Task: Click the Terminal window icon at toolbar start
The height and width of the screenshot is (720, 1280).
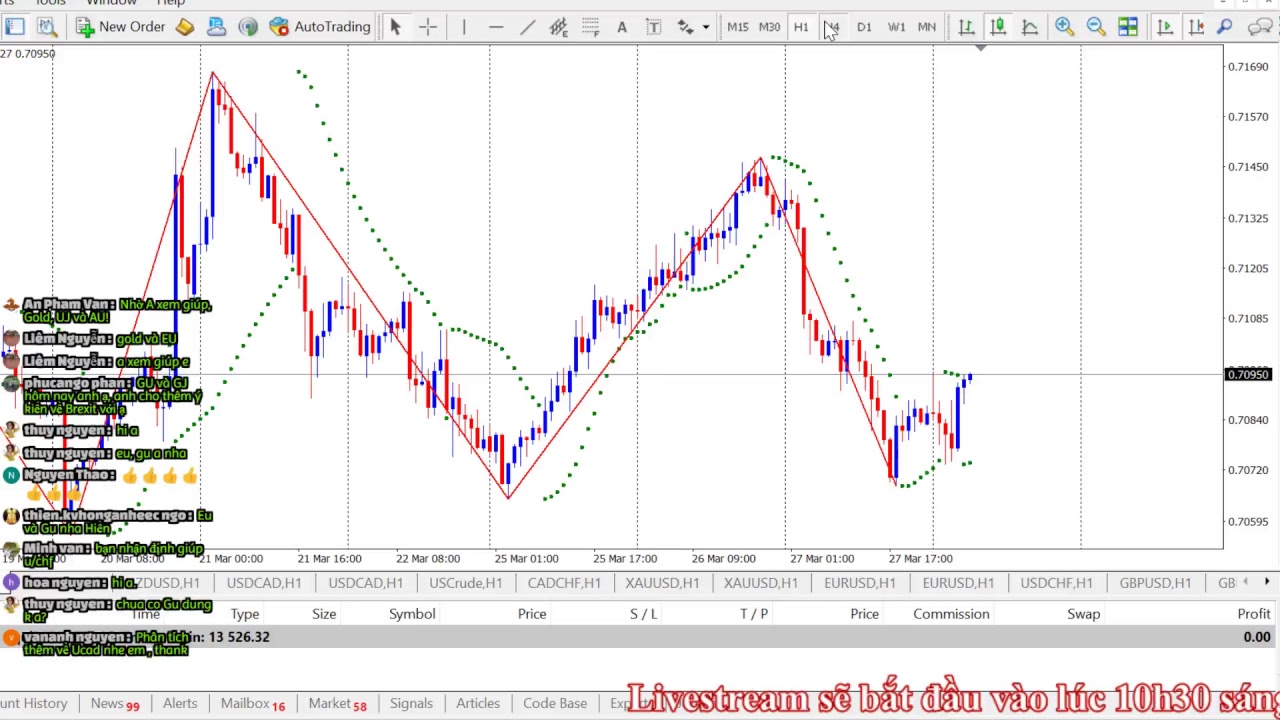Action: pos(15,27)
